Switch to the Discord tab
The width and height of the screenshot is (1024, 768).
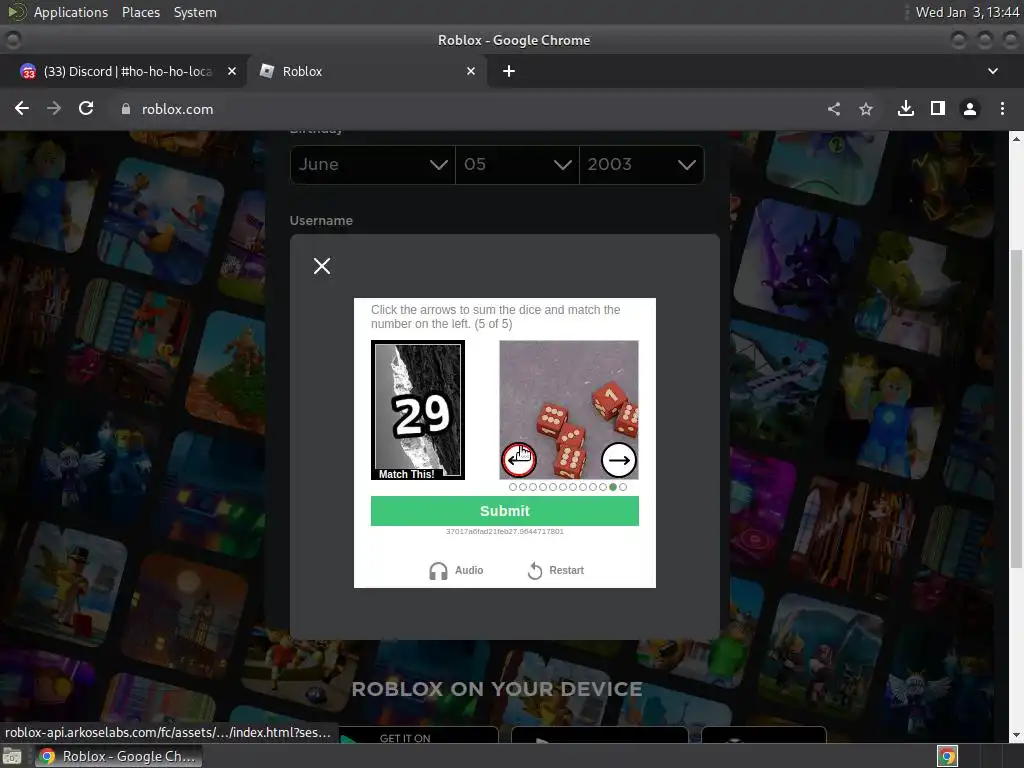pos(128,71)
